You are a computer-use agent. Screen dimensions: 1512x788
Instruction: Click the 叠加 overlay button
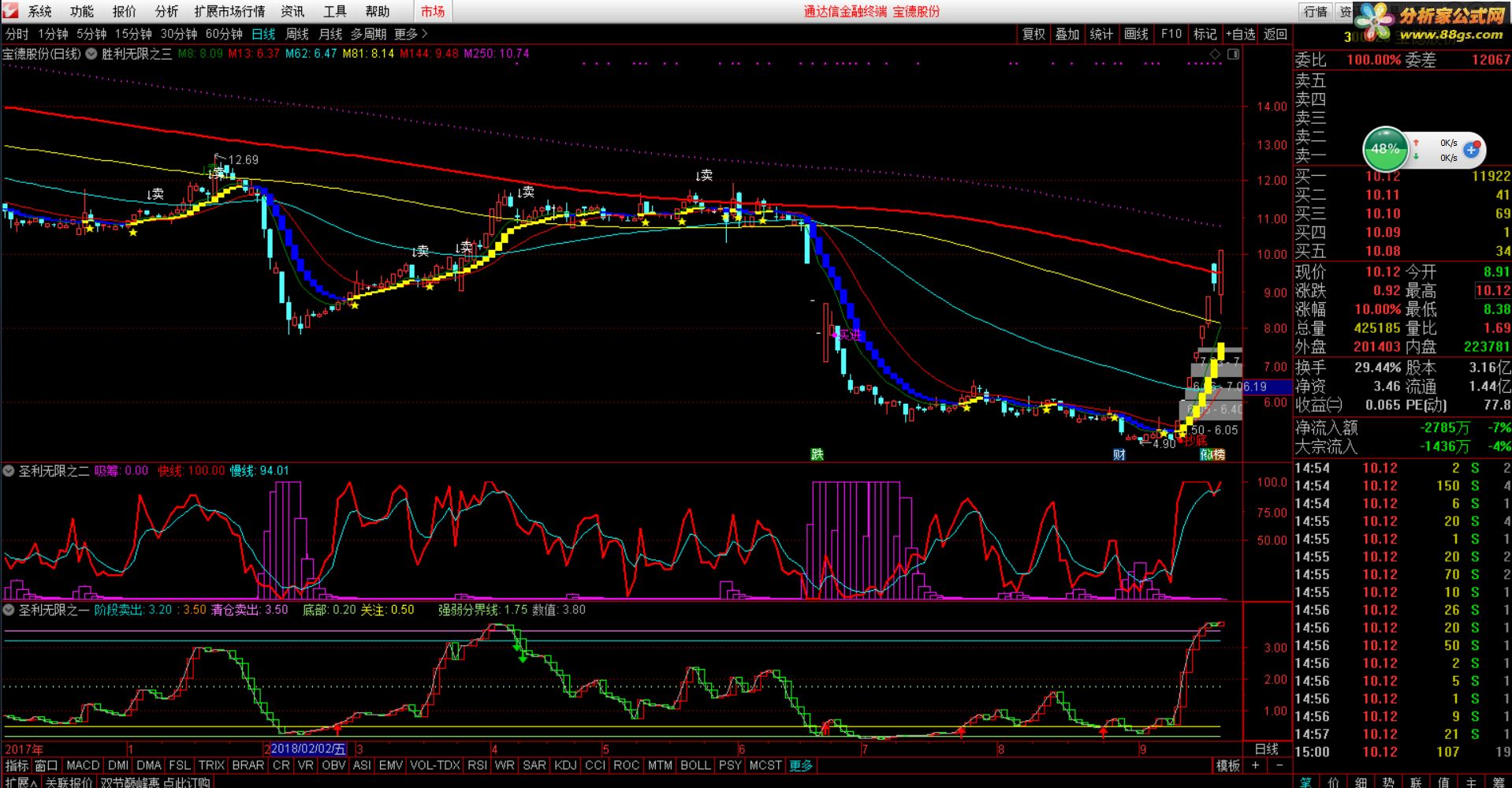click(1067, 34)
